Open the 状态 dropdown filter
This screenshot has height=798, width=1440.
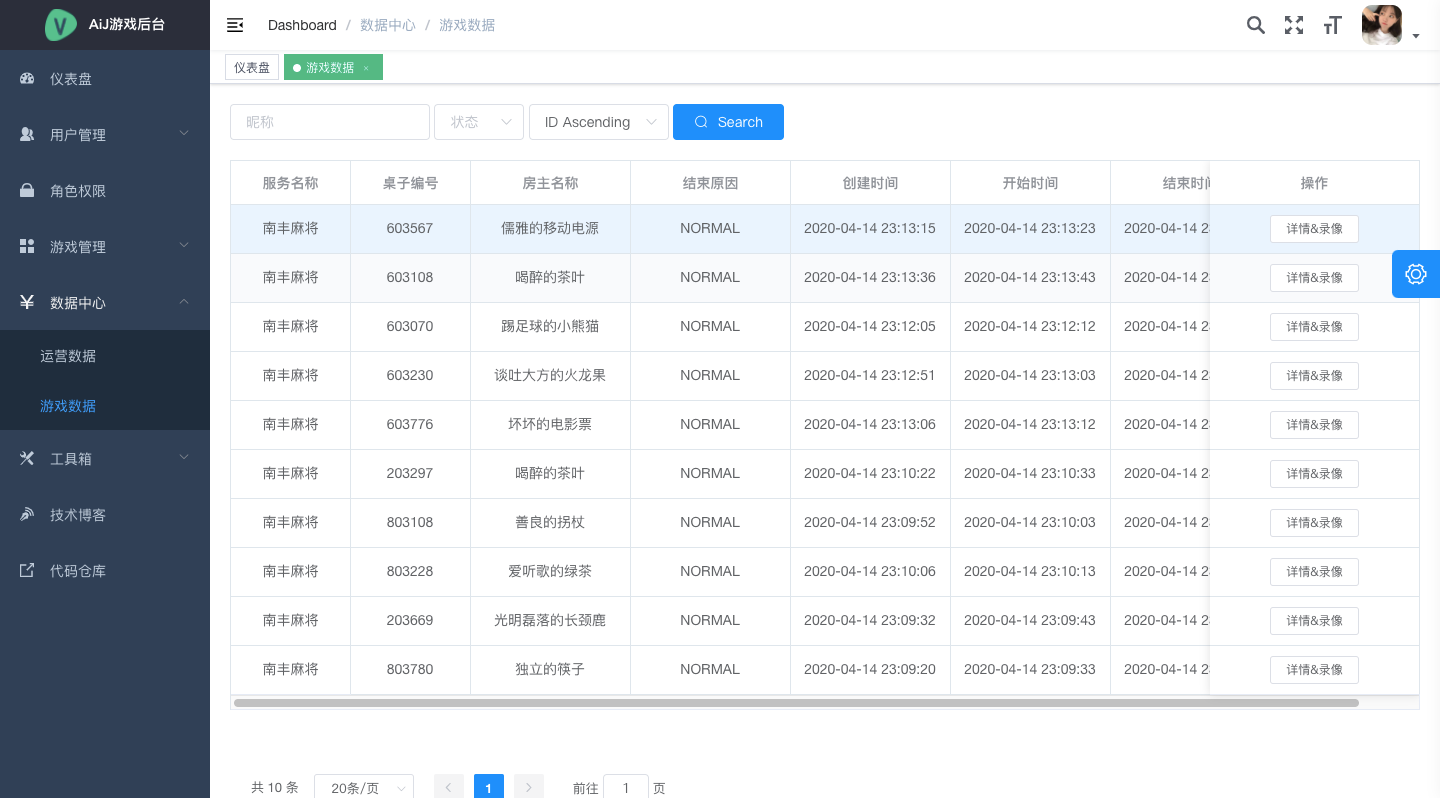pyautogui.click(x=478, y=122)
